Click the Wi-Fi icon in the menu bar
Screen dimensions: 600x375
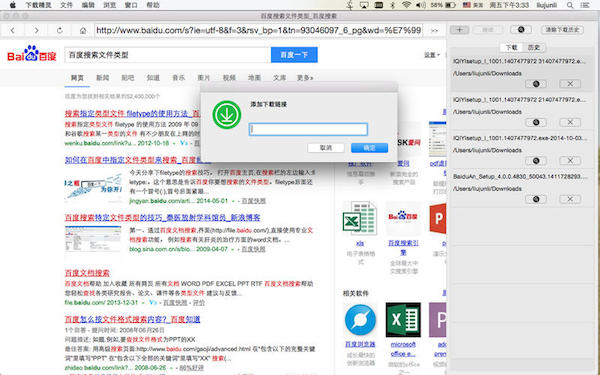click(x=406, y=5)
